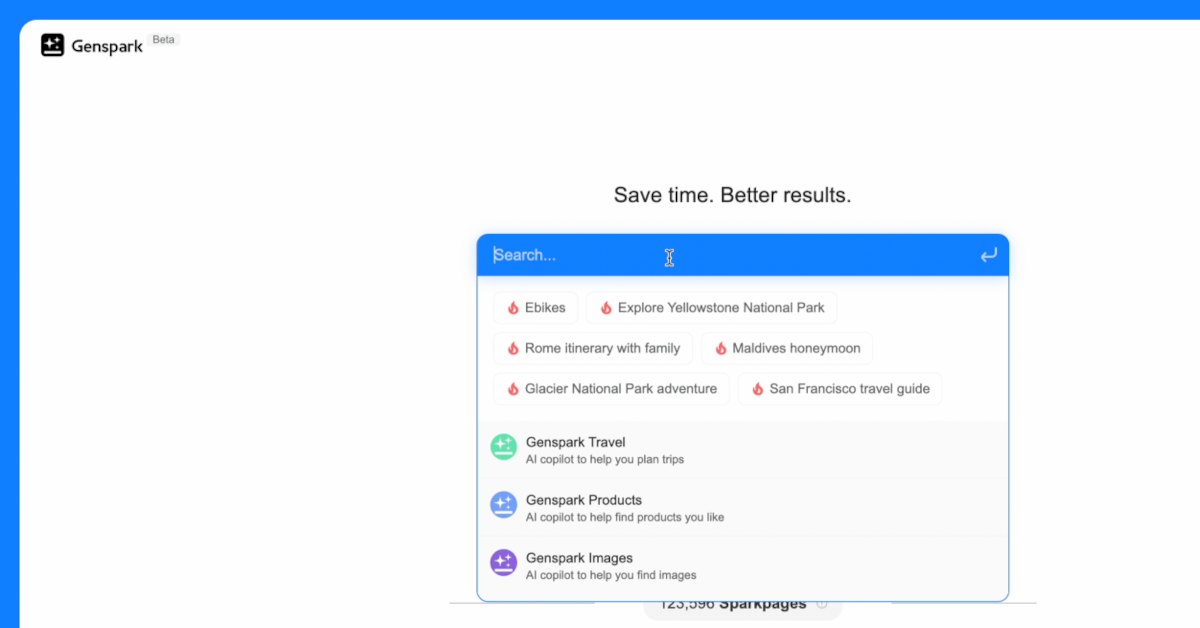1200x628 pixels.
Task: Select the Ebikes trending suggestion
Action: point(535,308)
